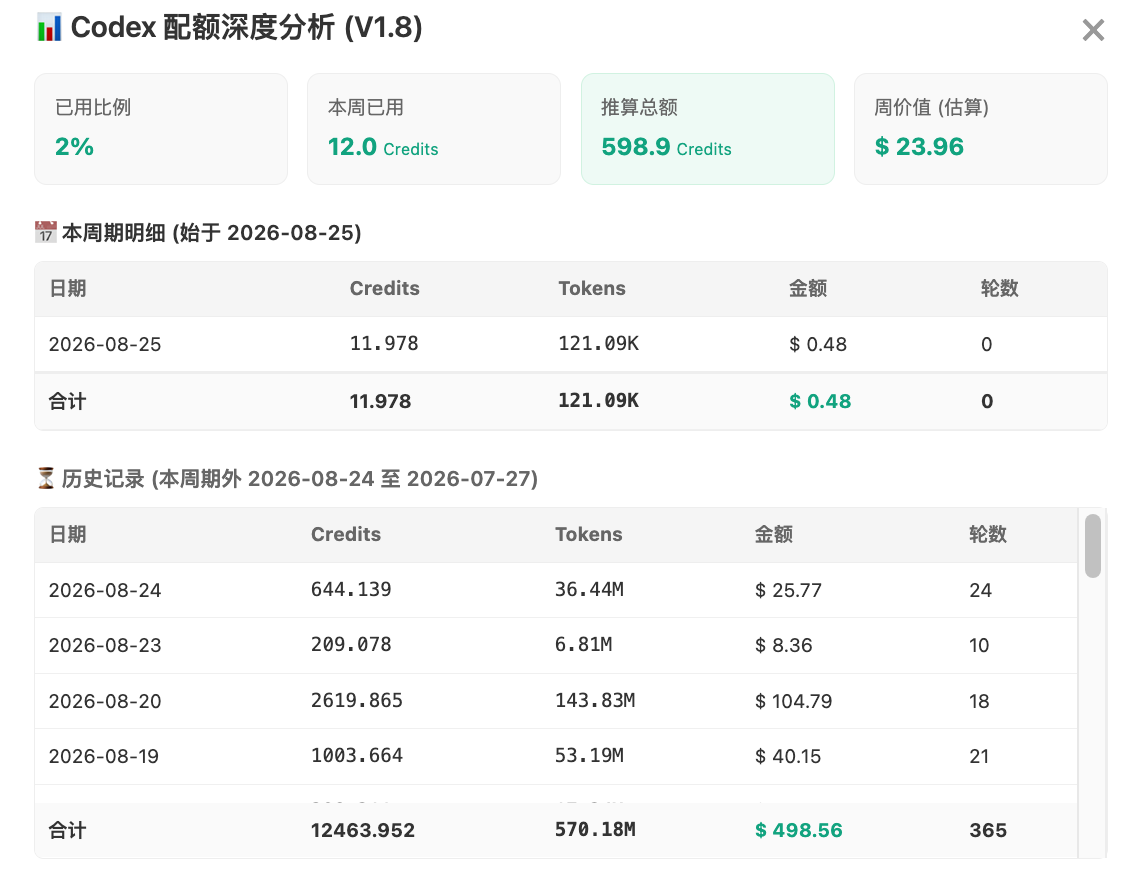Click the title Codex 配额深度分析 (V1.8)
Screen dimensions: 1130x874
pos(246,28)
